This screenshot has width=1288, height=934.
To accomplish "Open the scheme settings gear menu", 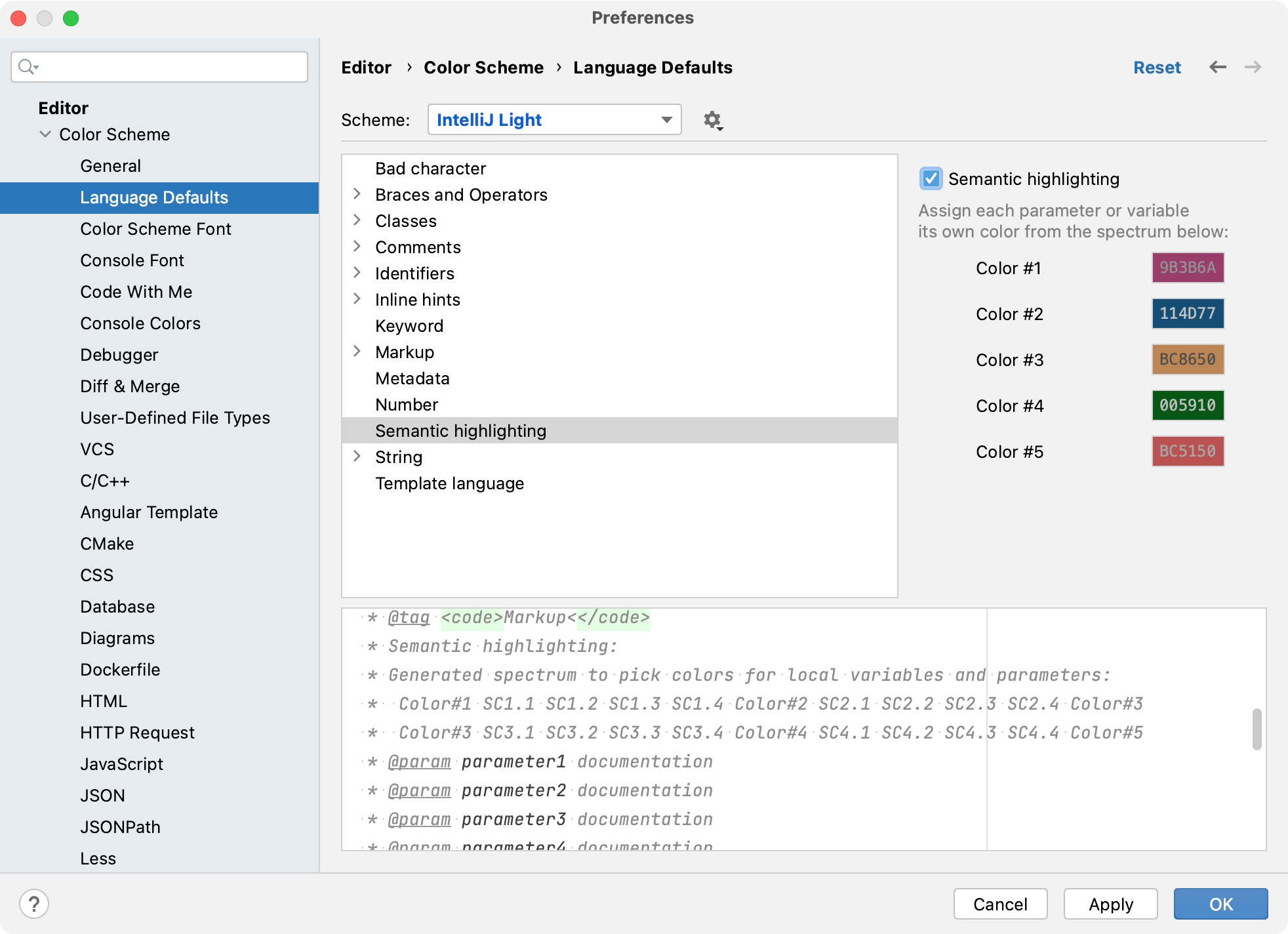I will [x=712, y=120].
